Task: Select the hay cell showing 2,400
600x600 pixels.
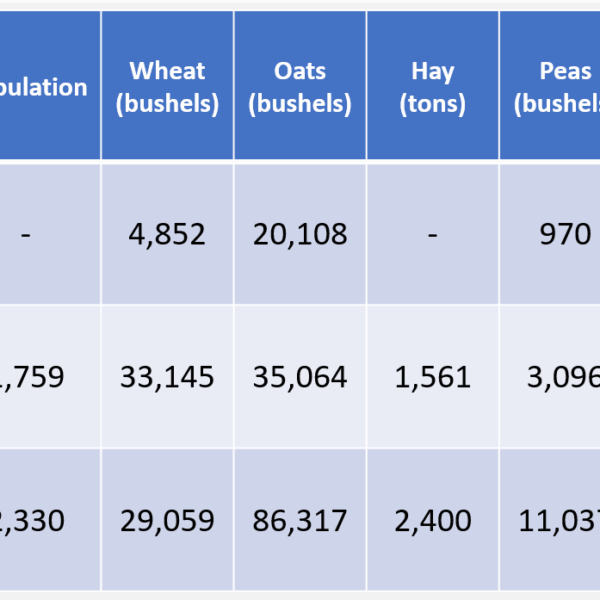Action: (x=432, y=520)
